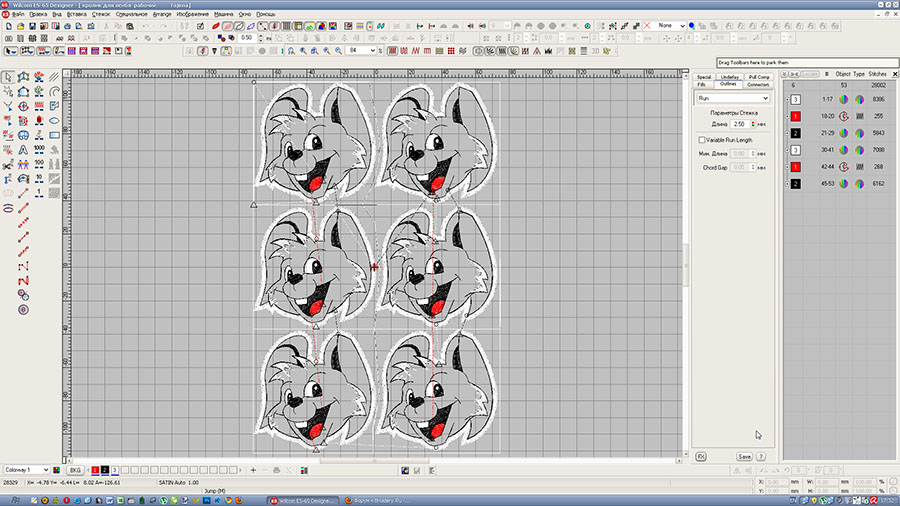Expand the first color block 1-17
The height and width of the screenshot is (506, 900).
(786, 100)
